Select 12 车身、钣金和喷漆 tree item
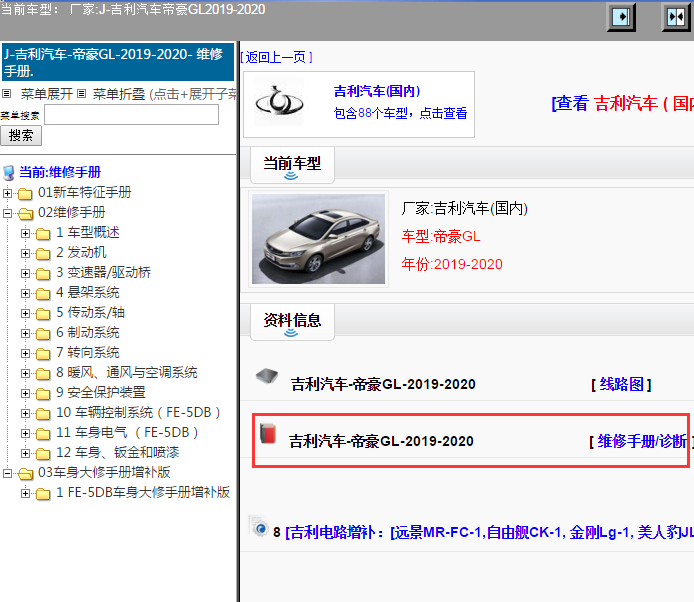Viewport: 694px width, 602px height. [117, 452]
